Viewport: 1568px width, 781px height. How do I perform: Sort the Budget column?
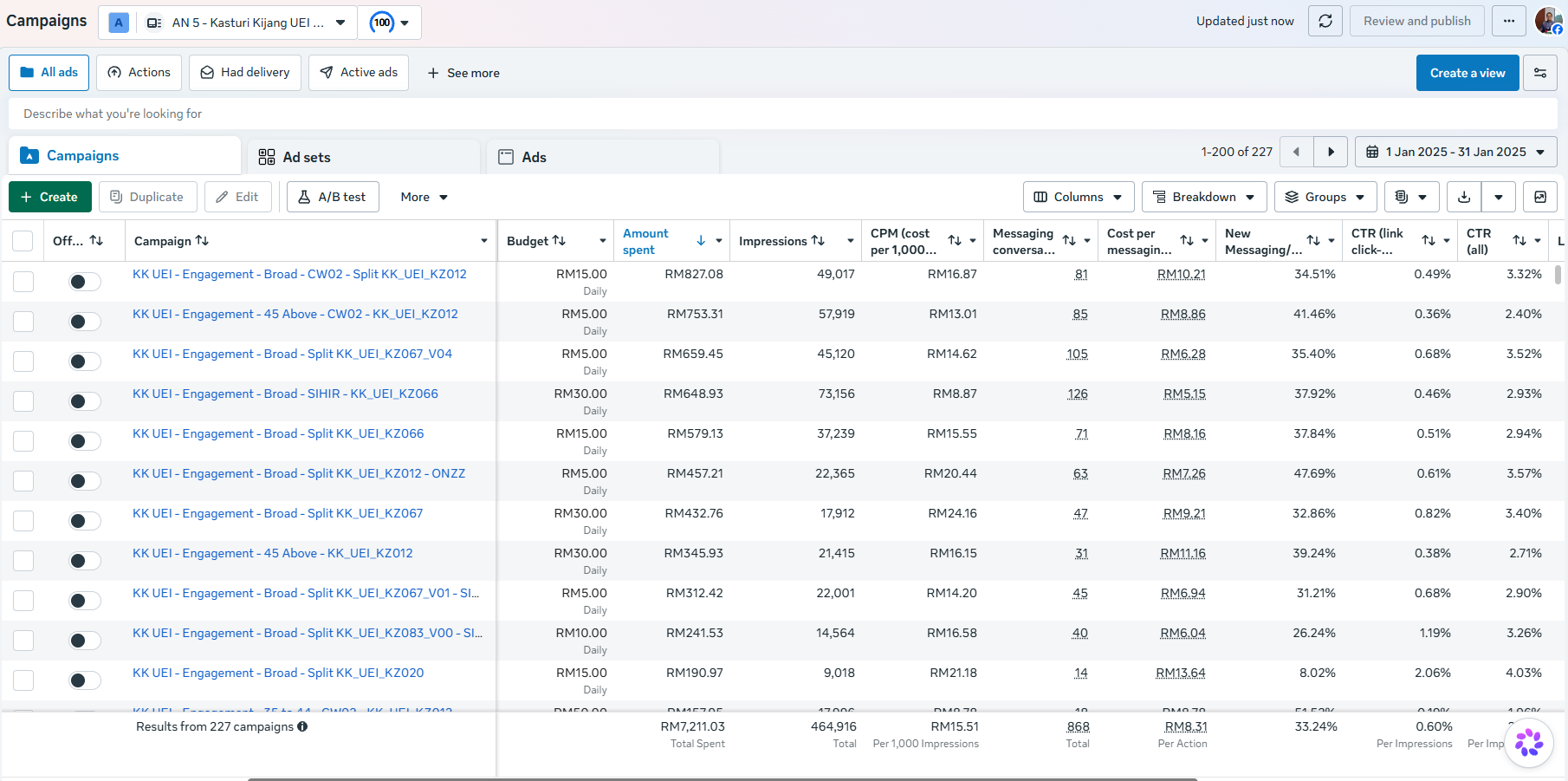coord(559,241)
